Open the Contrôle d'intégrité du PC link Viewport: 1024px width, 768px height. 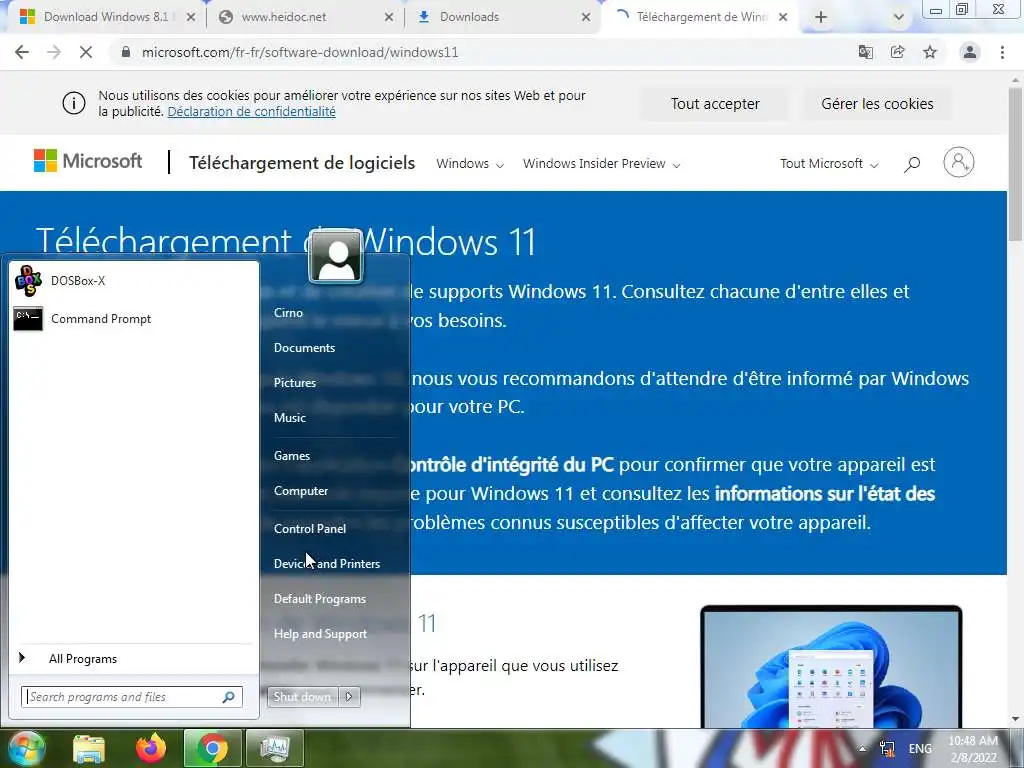(511, 465)
